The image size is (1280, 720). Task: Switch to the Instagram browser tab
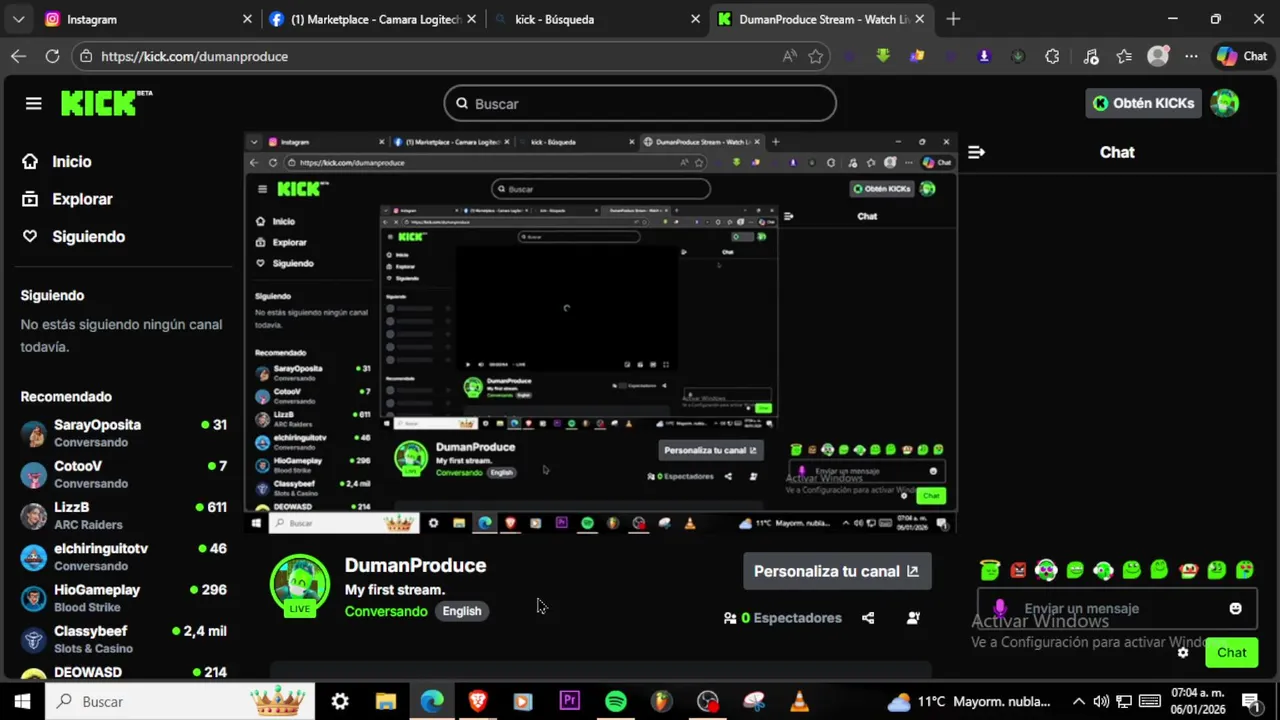pos(149,19)
